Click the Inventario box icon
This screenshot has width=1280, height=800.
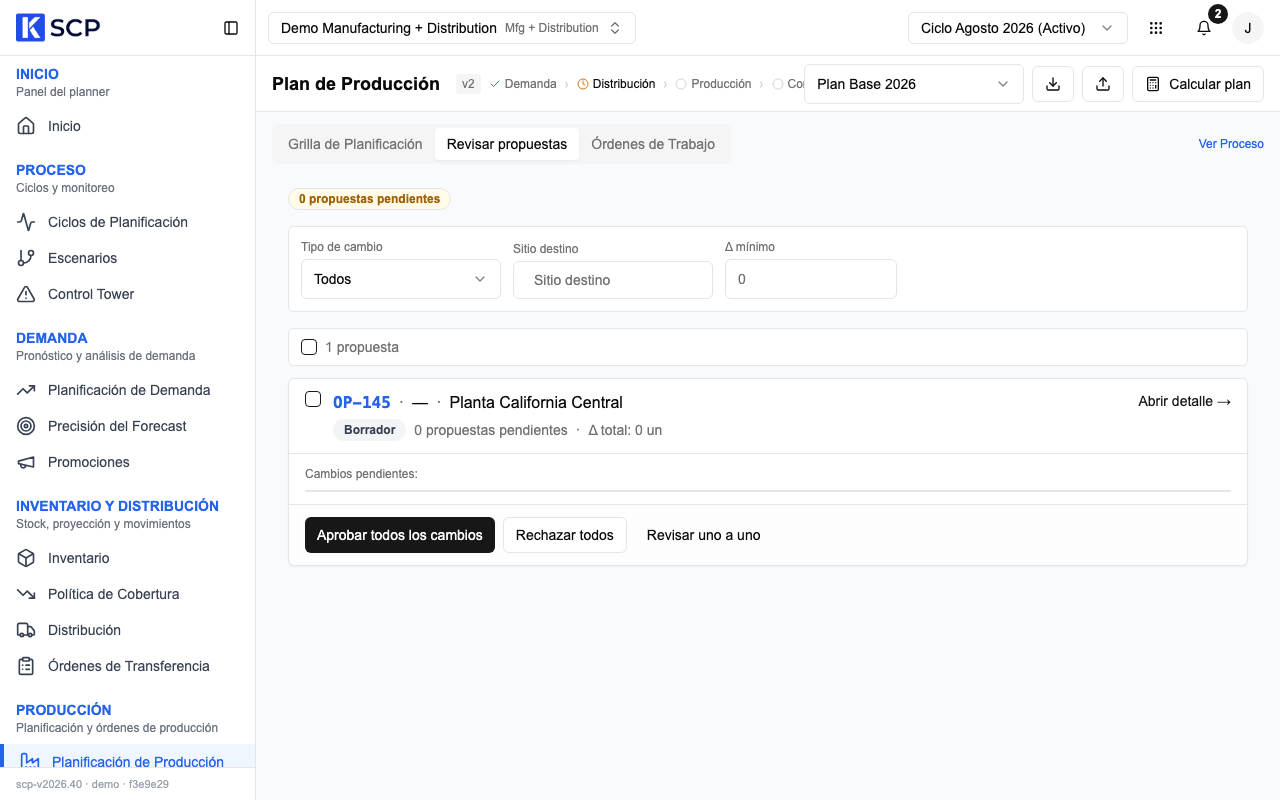[26, 558]
